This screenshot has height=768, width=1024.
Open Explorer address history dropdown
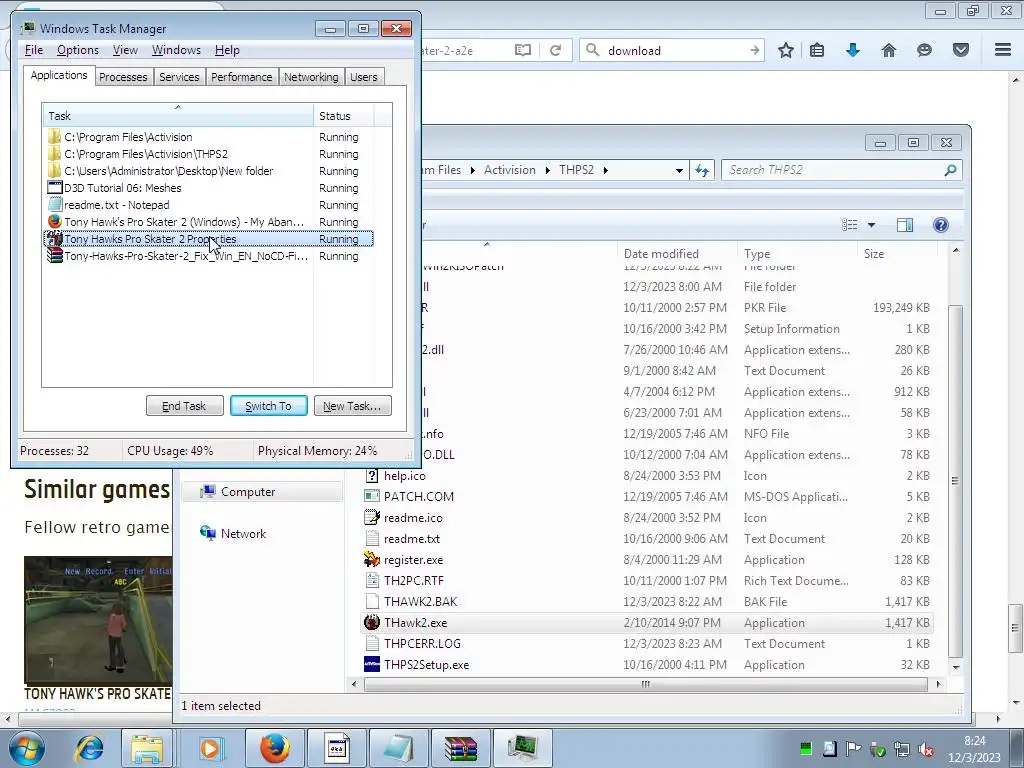pos(679,170)
